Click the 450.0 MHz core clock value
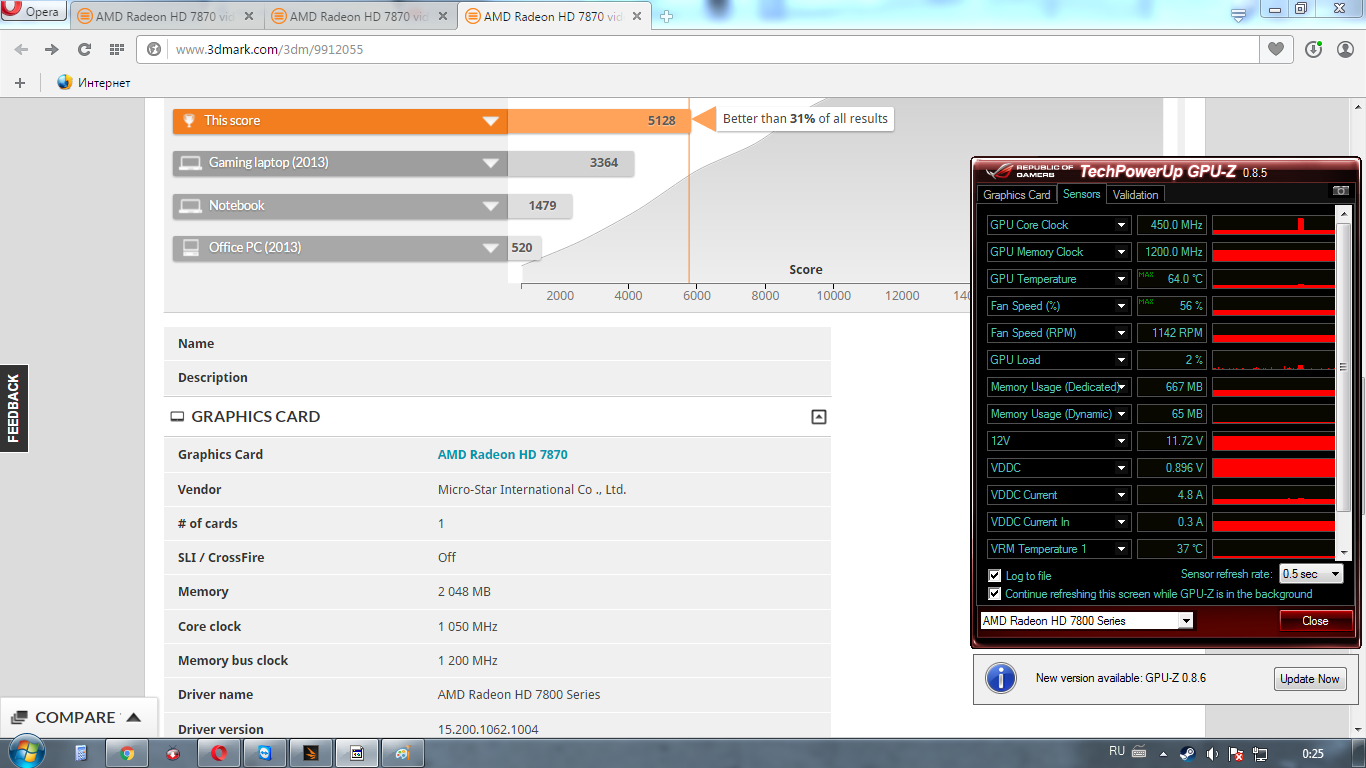Viewport: 1366px width, 768px height. pos(1171,225)
